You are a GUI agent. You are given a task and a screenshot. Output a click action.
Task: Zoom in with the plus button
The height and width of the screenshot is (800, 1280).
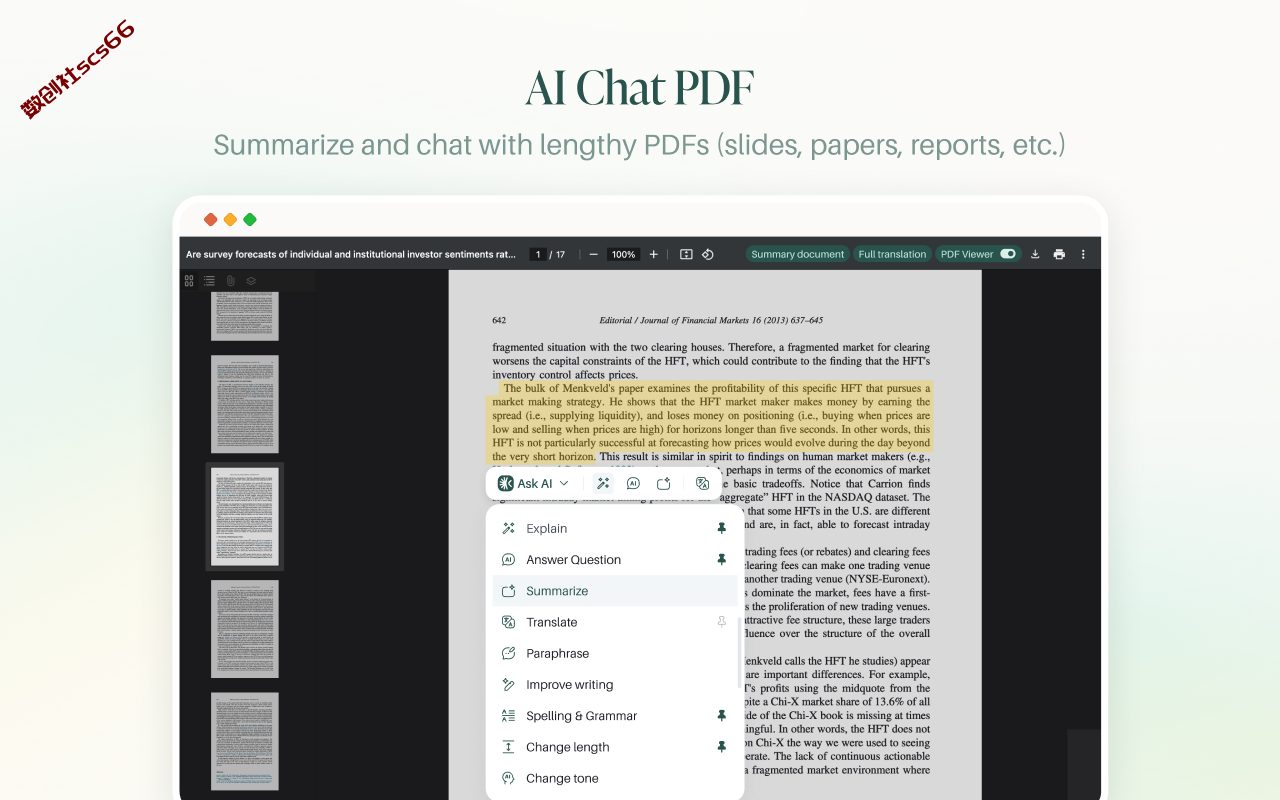click(x=654, y=254)
